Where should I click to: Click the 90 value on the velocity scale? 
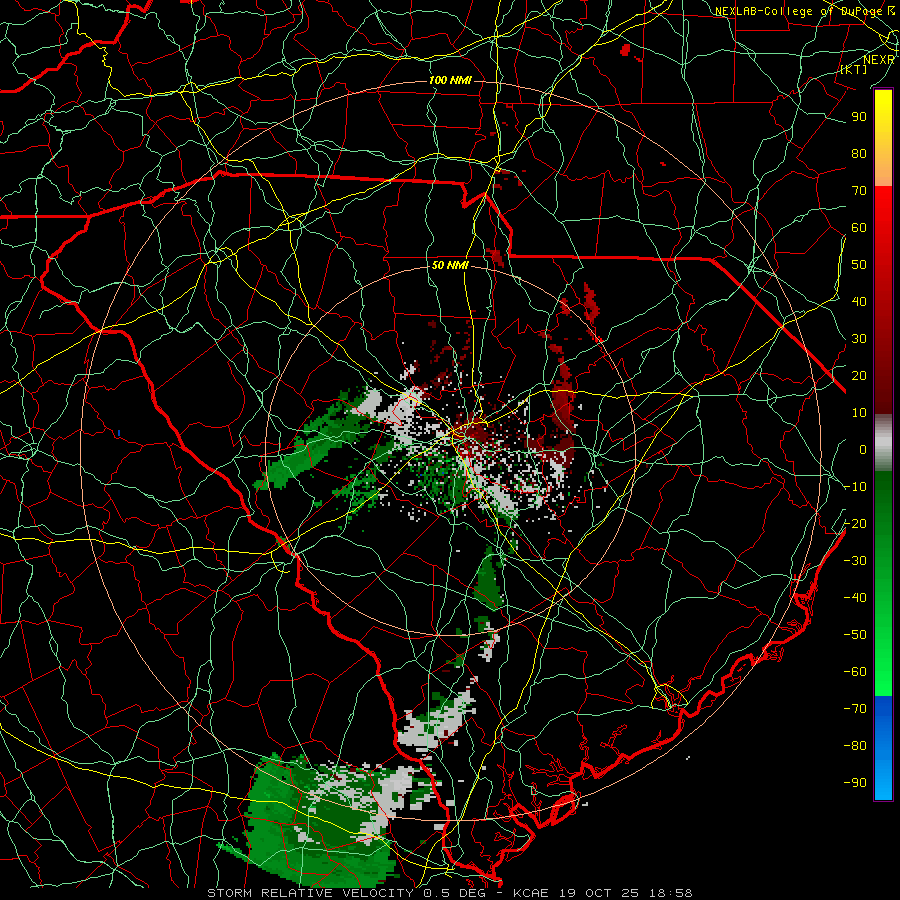[859, 117]
